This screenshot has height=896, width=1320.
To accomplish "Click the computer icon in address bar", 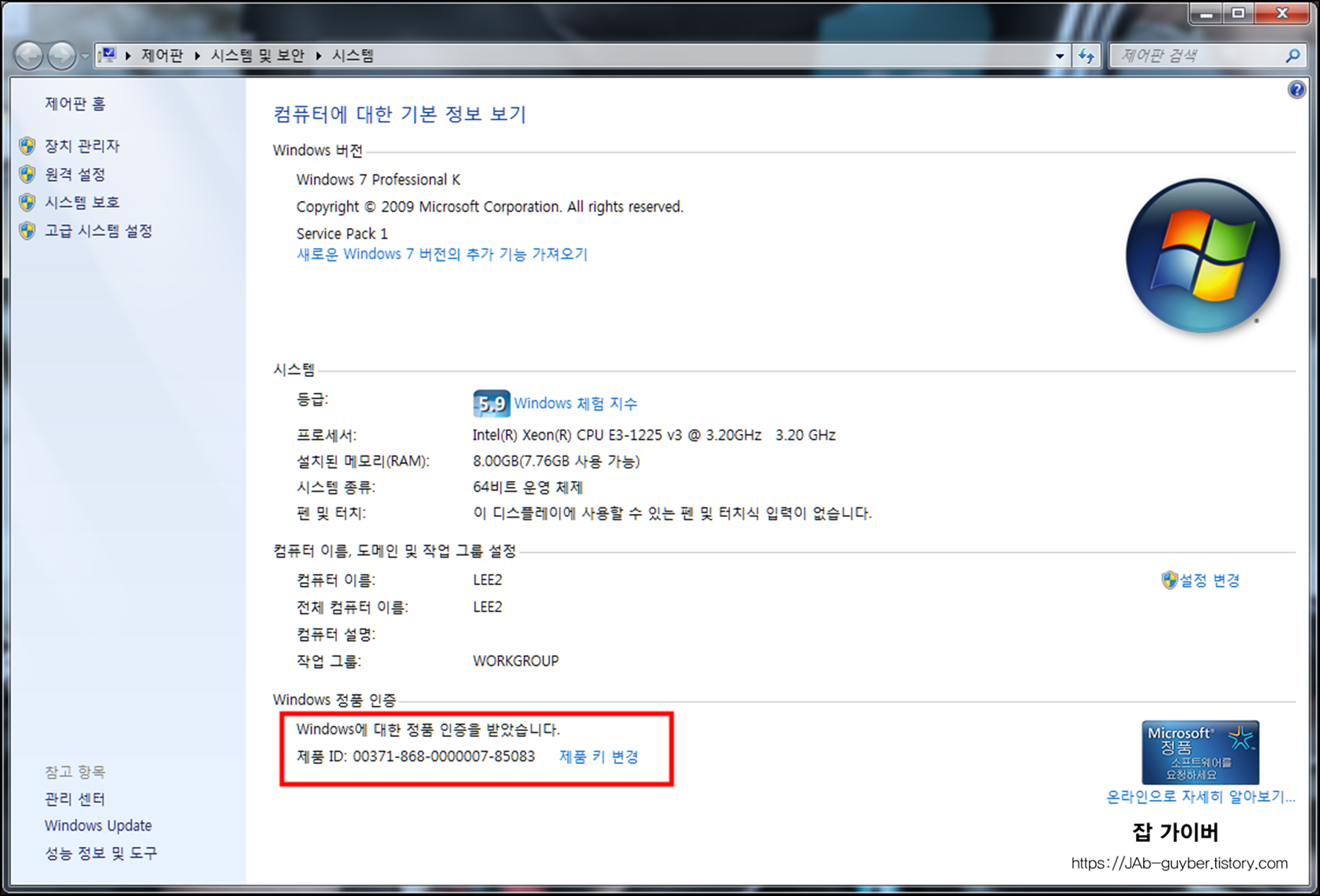I will [x=108, y=55].
